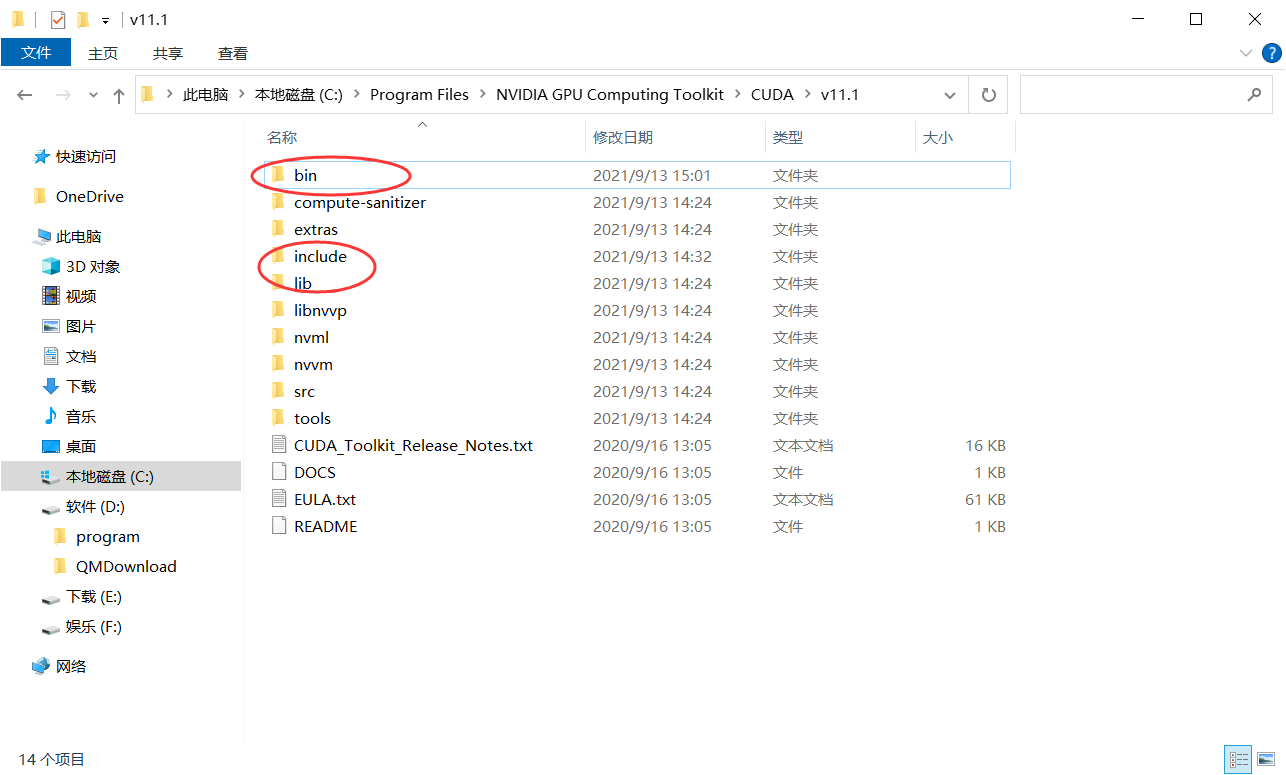Viewport: 1286px width, 775px height.
Task: Click the EULA.txt file icon
Action: click(279, 499)
